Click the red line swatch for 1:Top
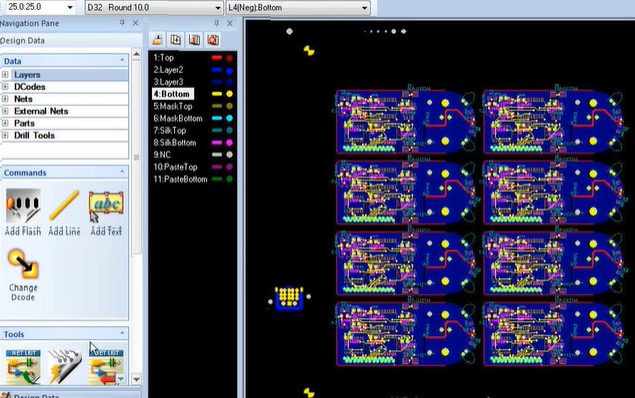 [217, 57]
